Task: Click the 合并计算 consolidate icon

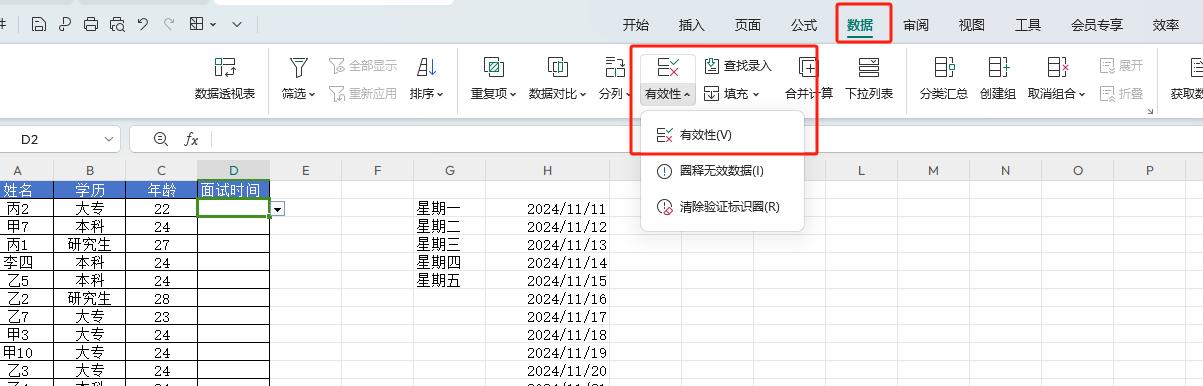Action: pos(808,68)
